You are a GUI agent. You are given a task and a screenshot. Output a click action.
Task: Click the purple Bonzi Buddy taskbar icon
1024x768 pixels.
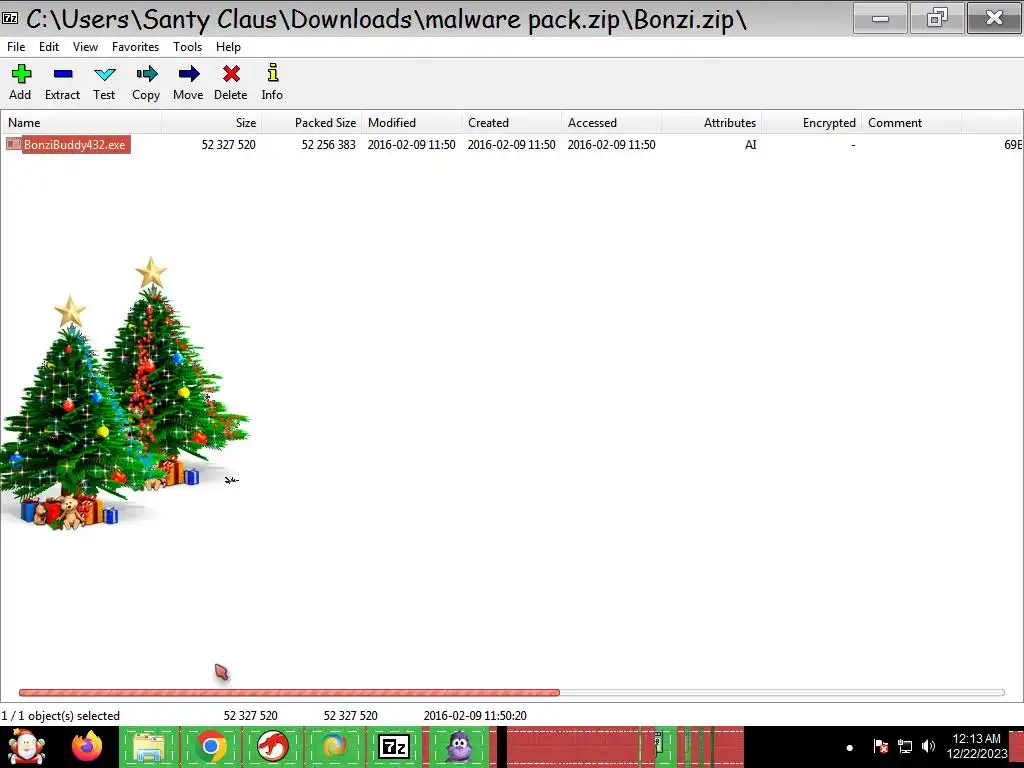point(460,747)
